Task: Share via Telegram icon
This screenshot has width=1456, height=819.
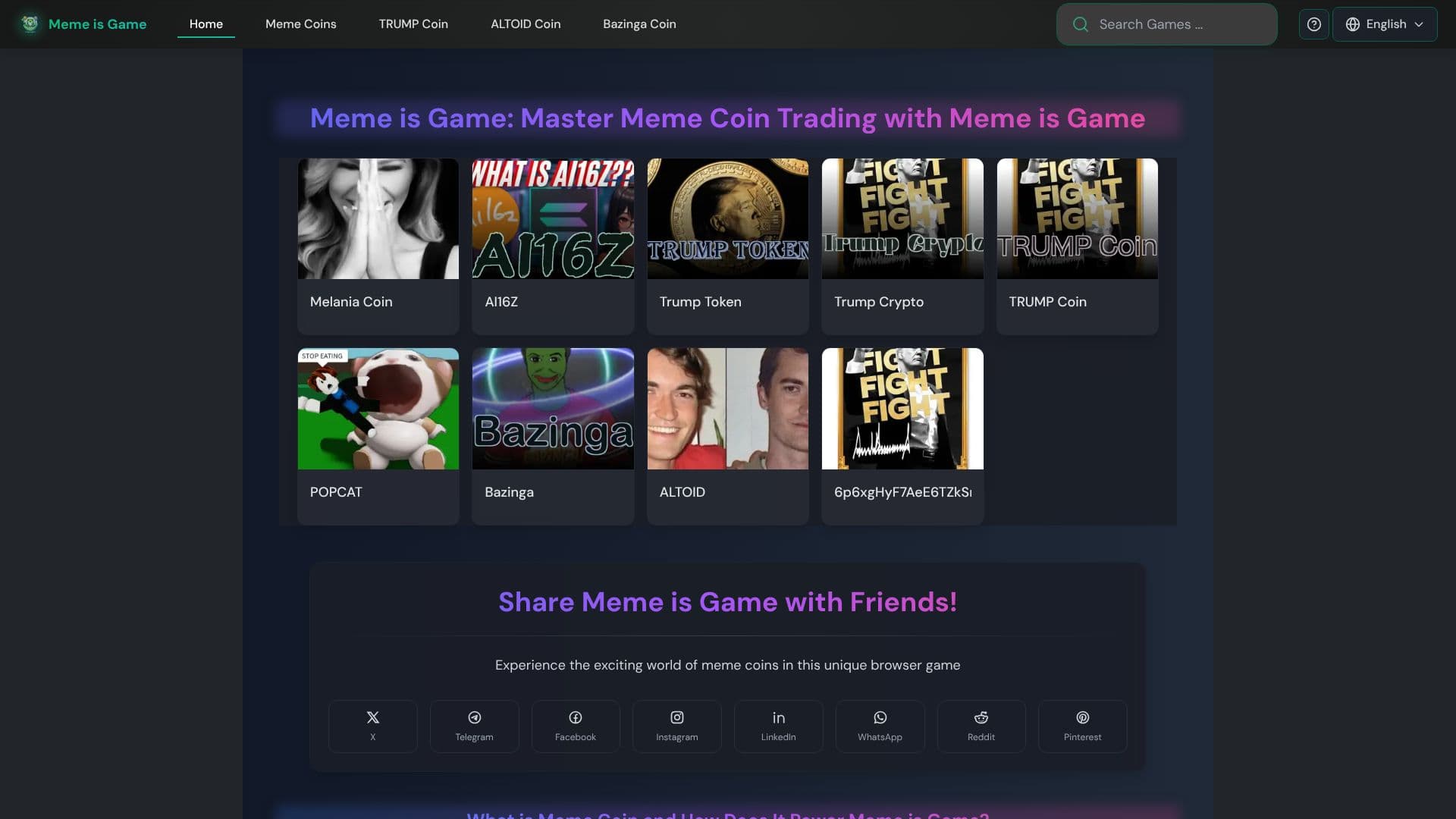Action: (x=474, y=717)
